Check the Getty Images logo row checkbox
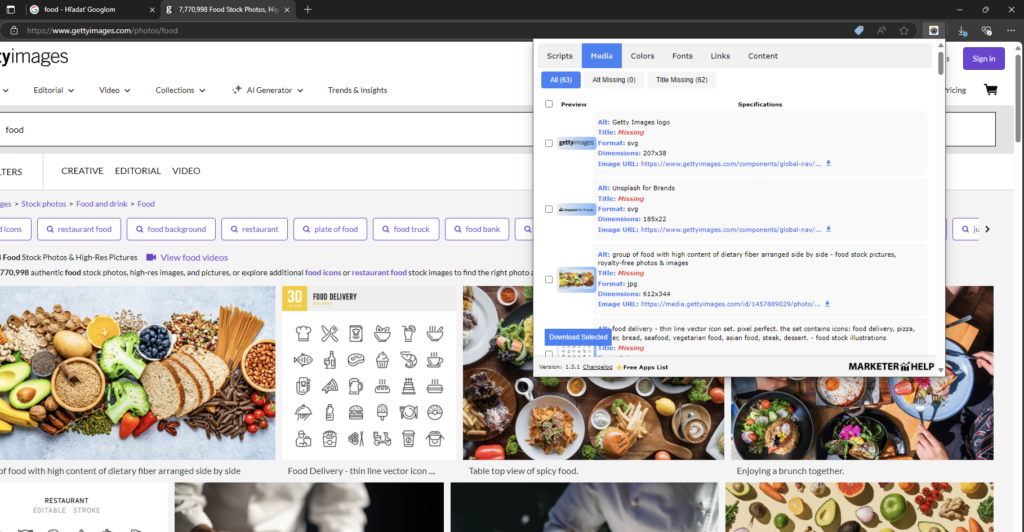 pos(549,143)
